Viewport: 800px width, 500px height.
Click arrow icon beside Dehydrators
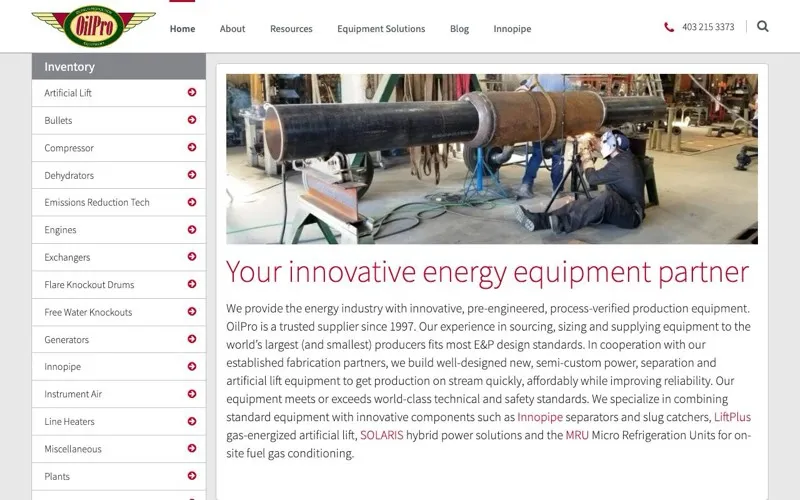(x=192, y=175)
